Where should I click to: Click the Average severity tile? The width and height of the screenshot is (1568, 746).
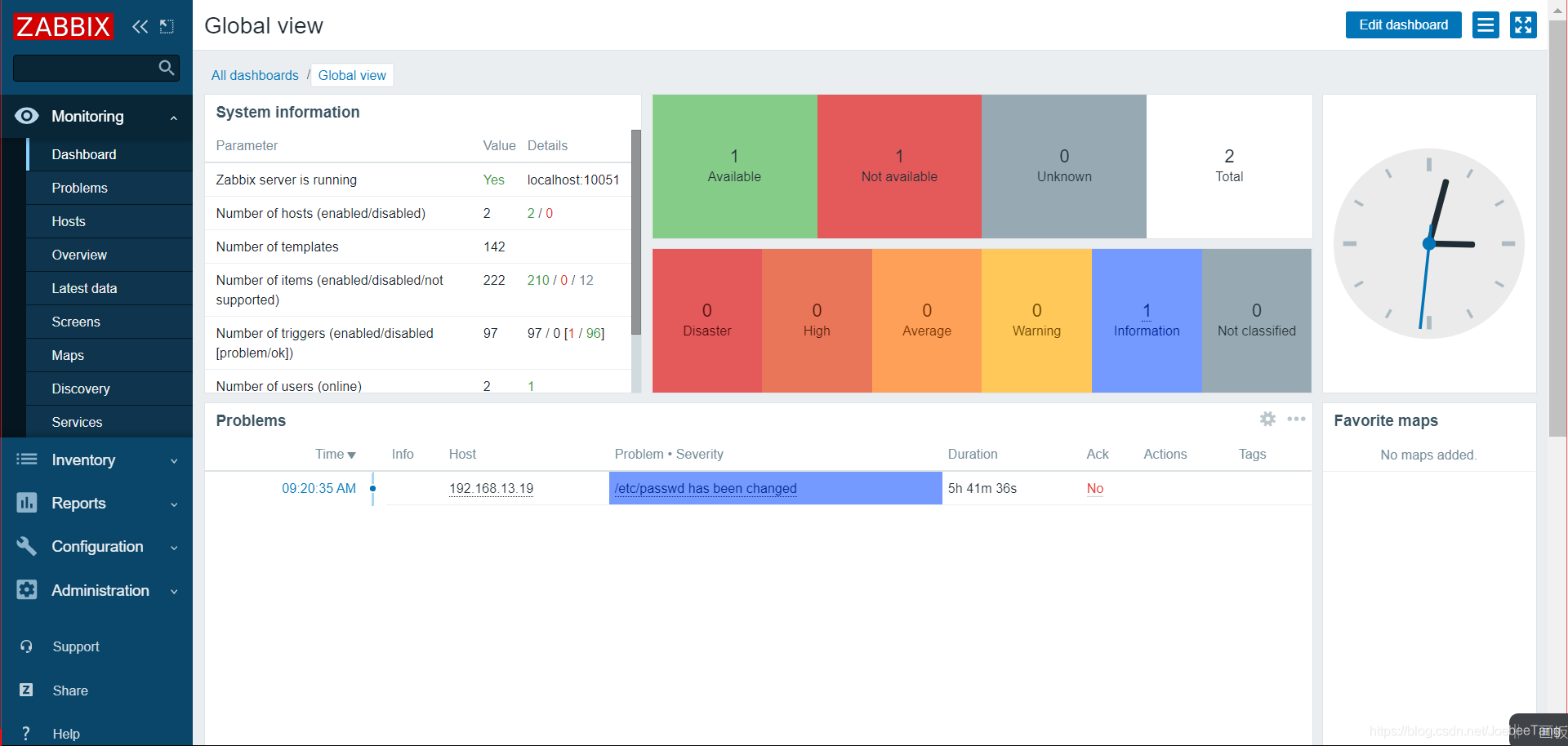click(x=927, y=321)
